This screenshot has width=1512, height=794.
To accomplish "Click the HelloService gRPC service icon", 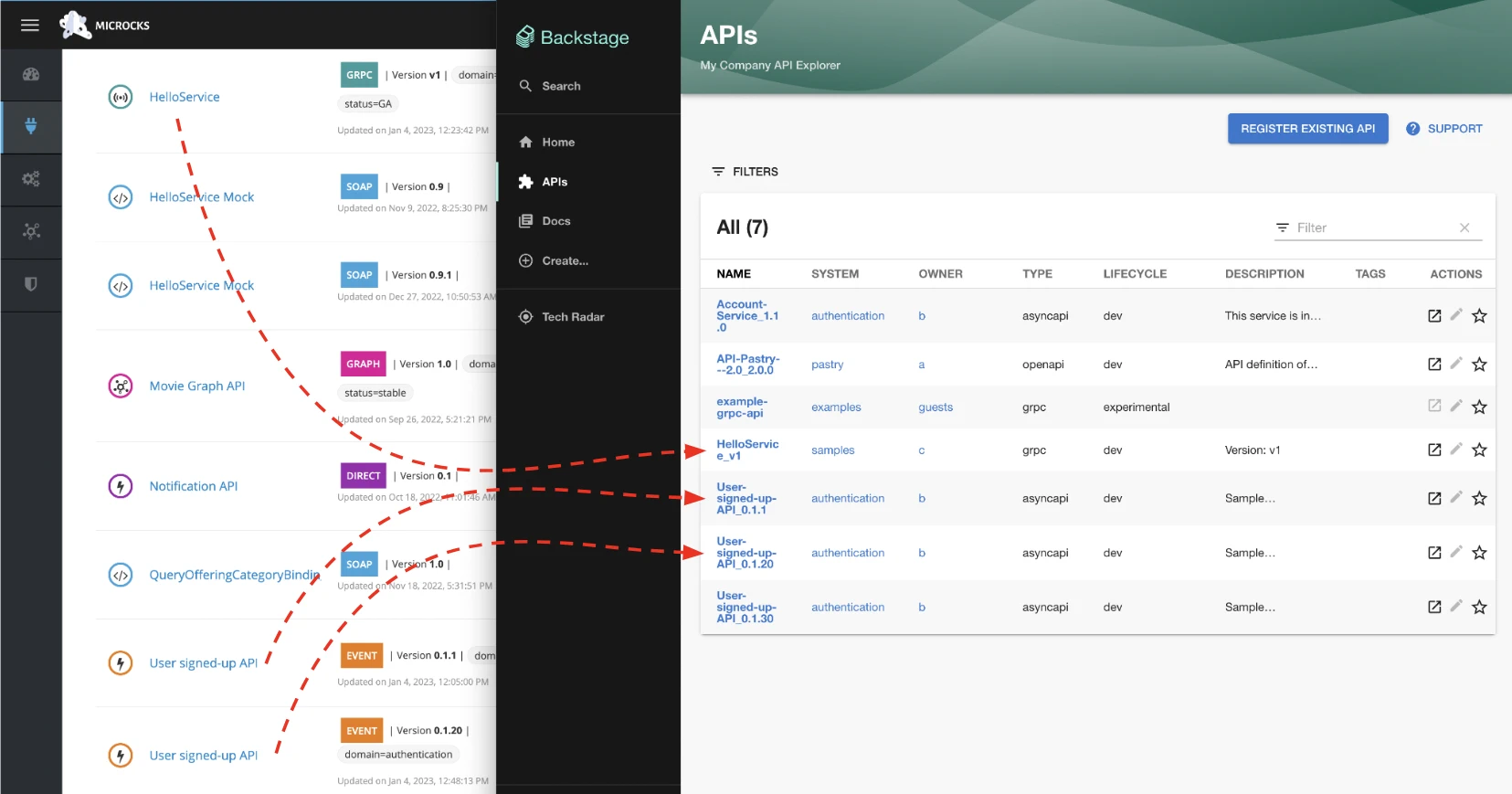I will (x=121, y=97).
